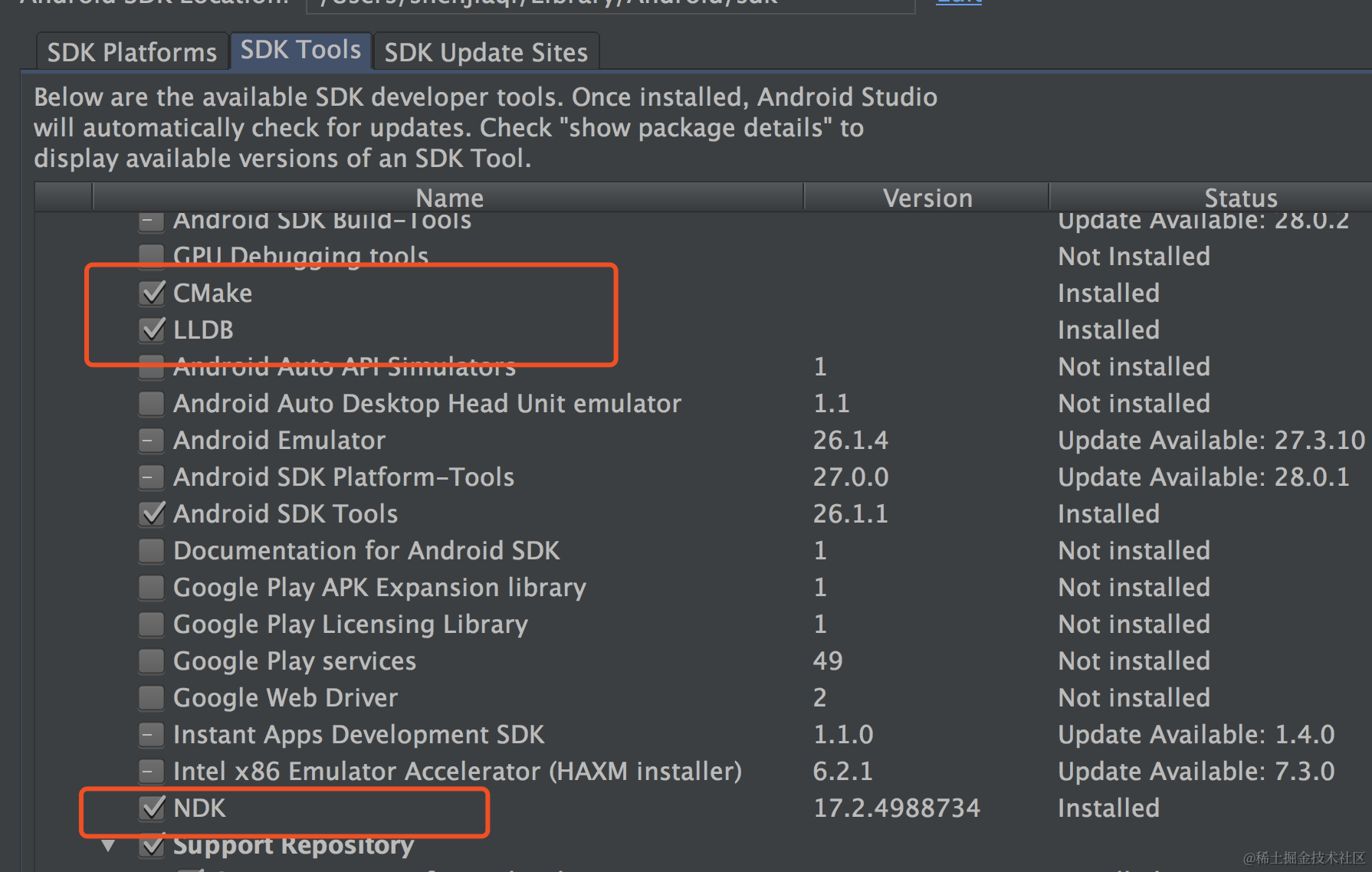This screenshot has width=1372, height=872.
Task: Click HAXM installer version 6.2.1
Action: 842,771
